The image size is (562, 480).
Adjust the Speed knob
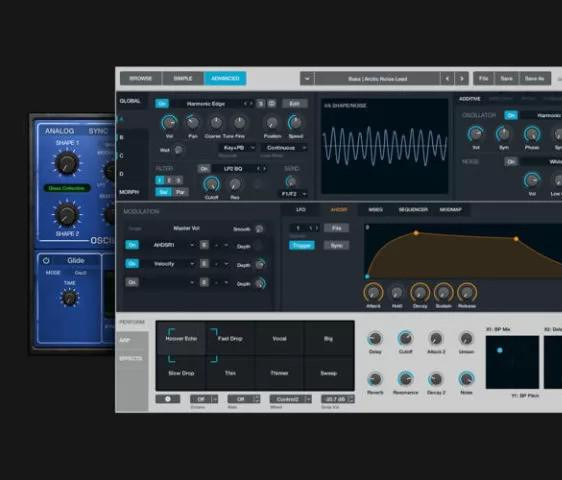(x=296, y=123)
